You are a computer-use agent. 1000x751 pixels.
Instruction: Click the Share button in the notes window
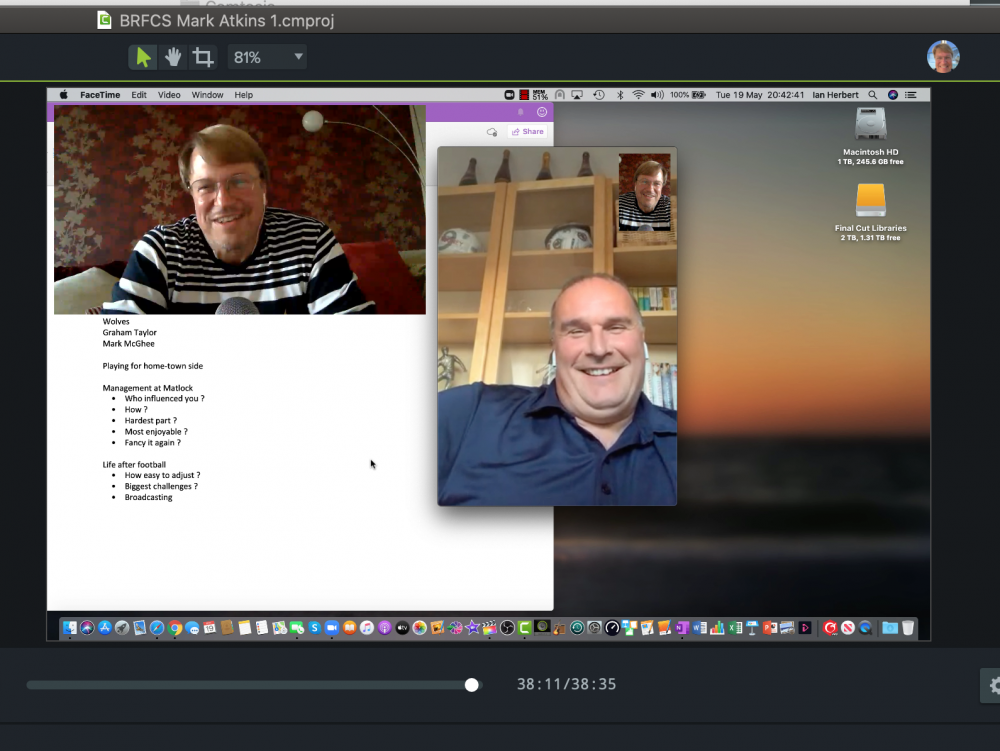coord(527,131)
